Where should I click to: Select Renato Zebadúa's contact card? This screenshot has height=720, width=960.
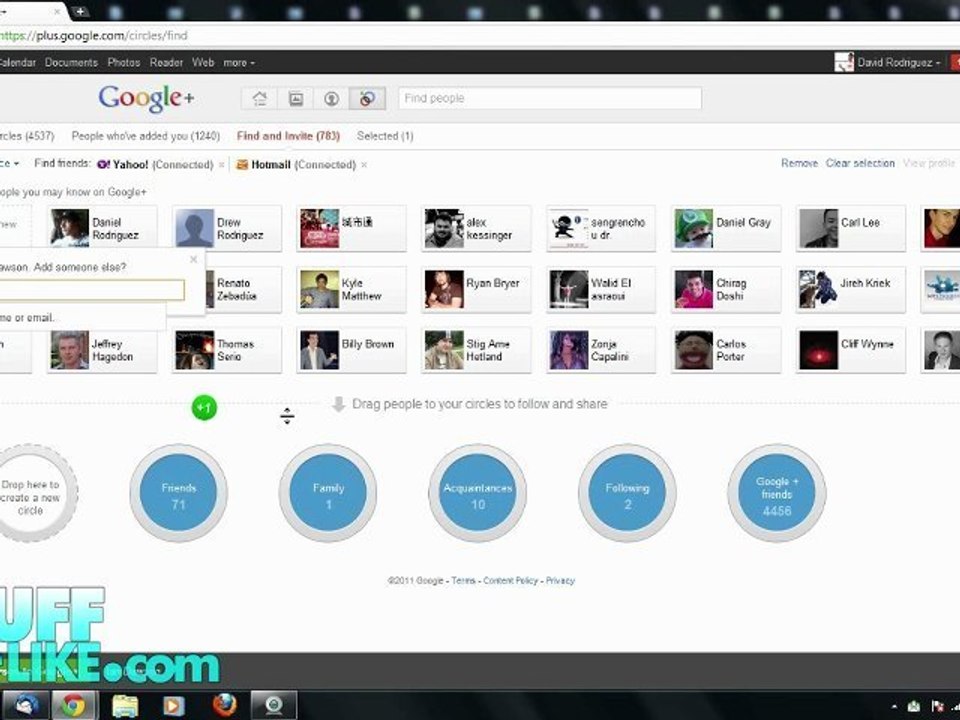coord(244,290)
